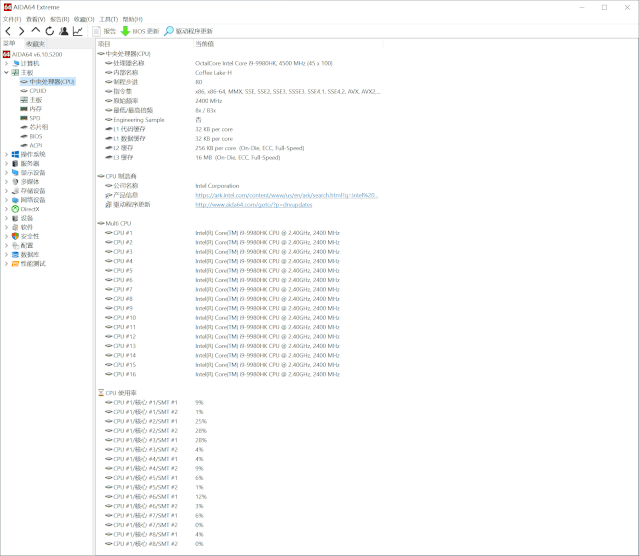Expand the 性能测试 tree node
This screenshot has height=556, width=639.
tap(7, 263)
